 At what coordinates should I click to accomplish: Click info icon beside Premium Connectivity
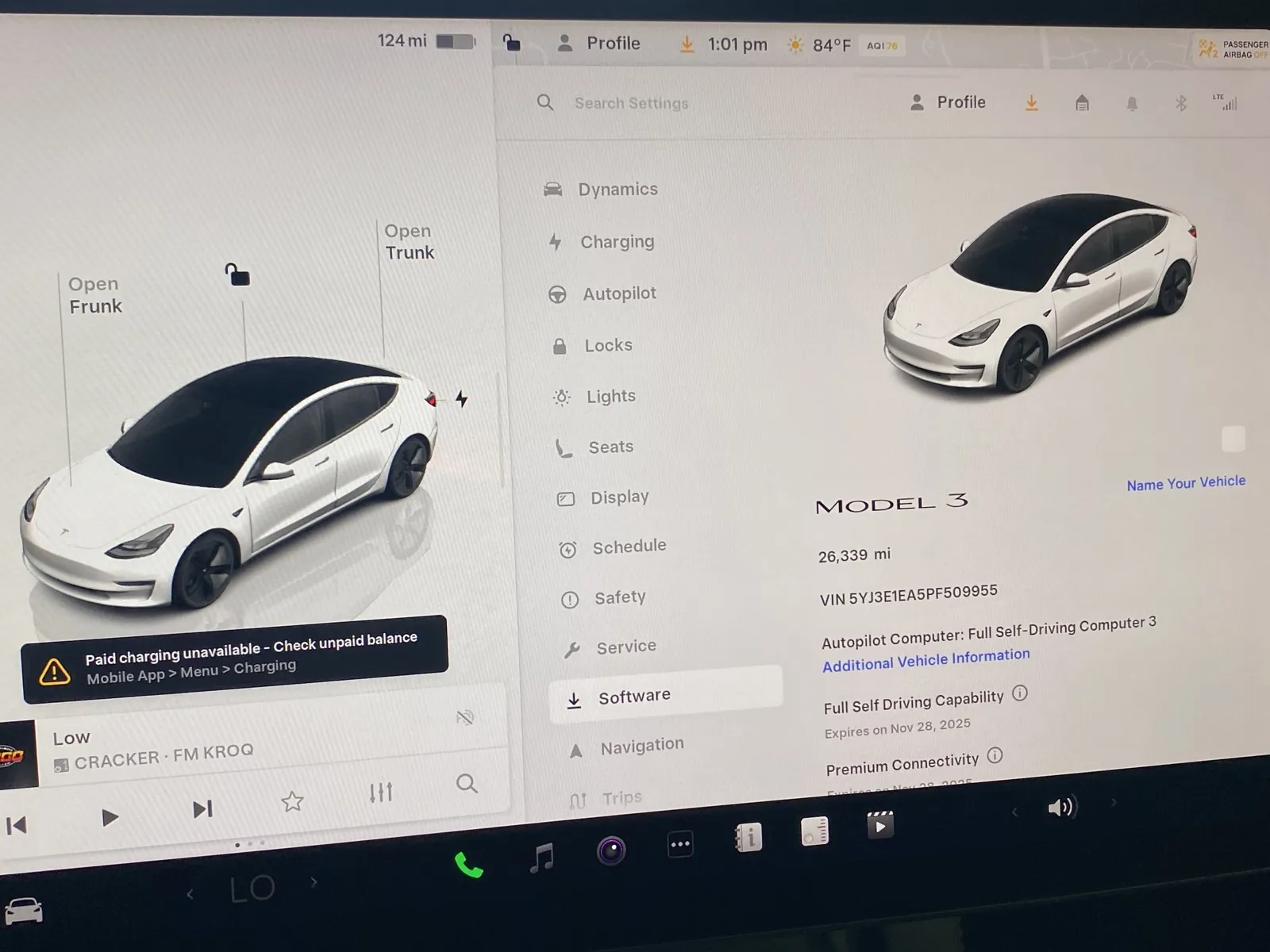995,755
